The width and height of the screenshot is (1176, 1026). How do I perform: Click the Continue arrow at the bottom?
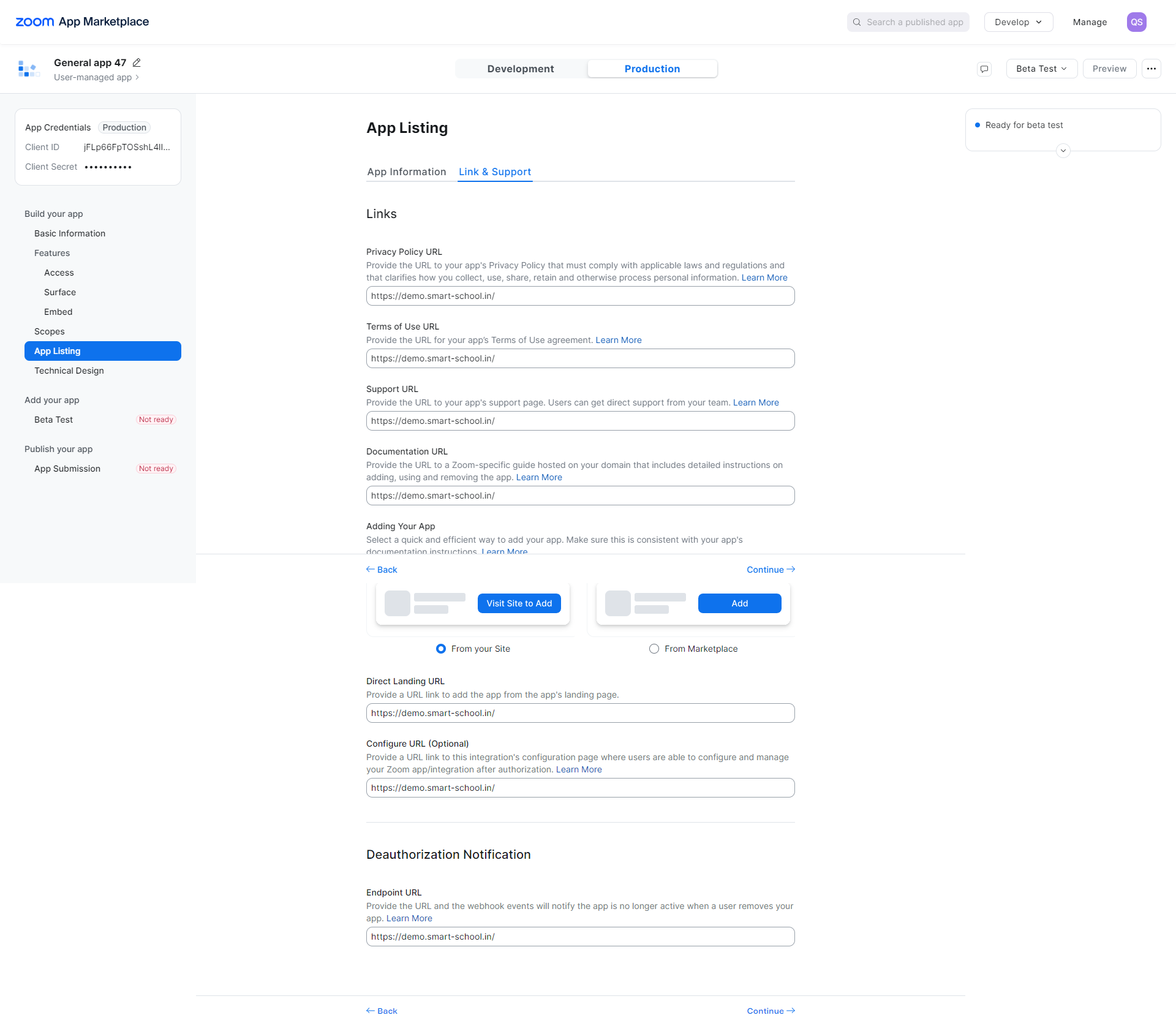tap(770, 1011)
